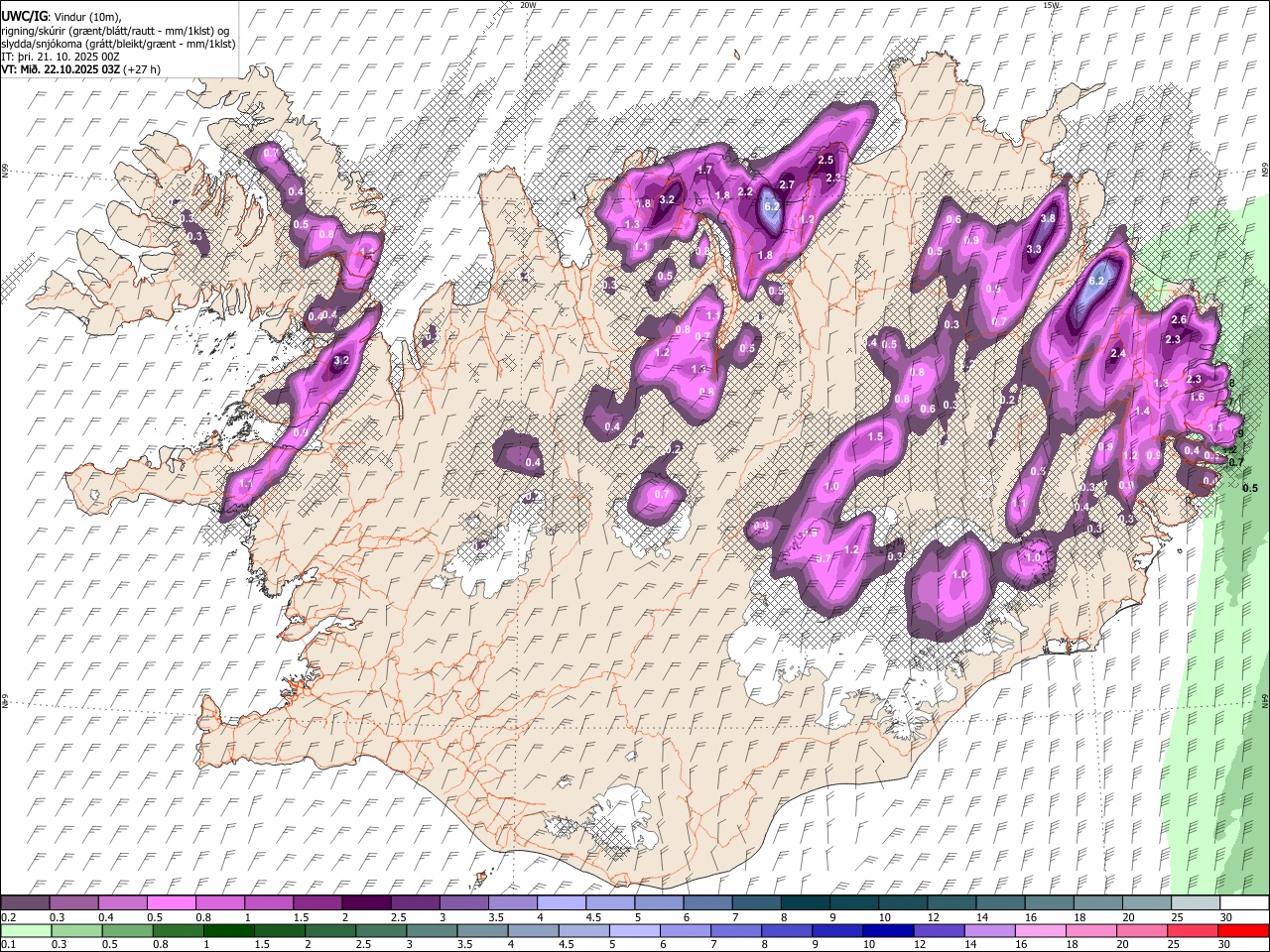Image resolution: width=1270 pixels, height=952 pixels.
Task: Click the pink 0.5–0.8 swatch in the purple snow legend
Action: [173, 902]
